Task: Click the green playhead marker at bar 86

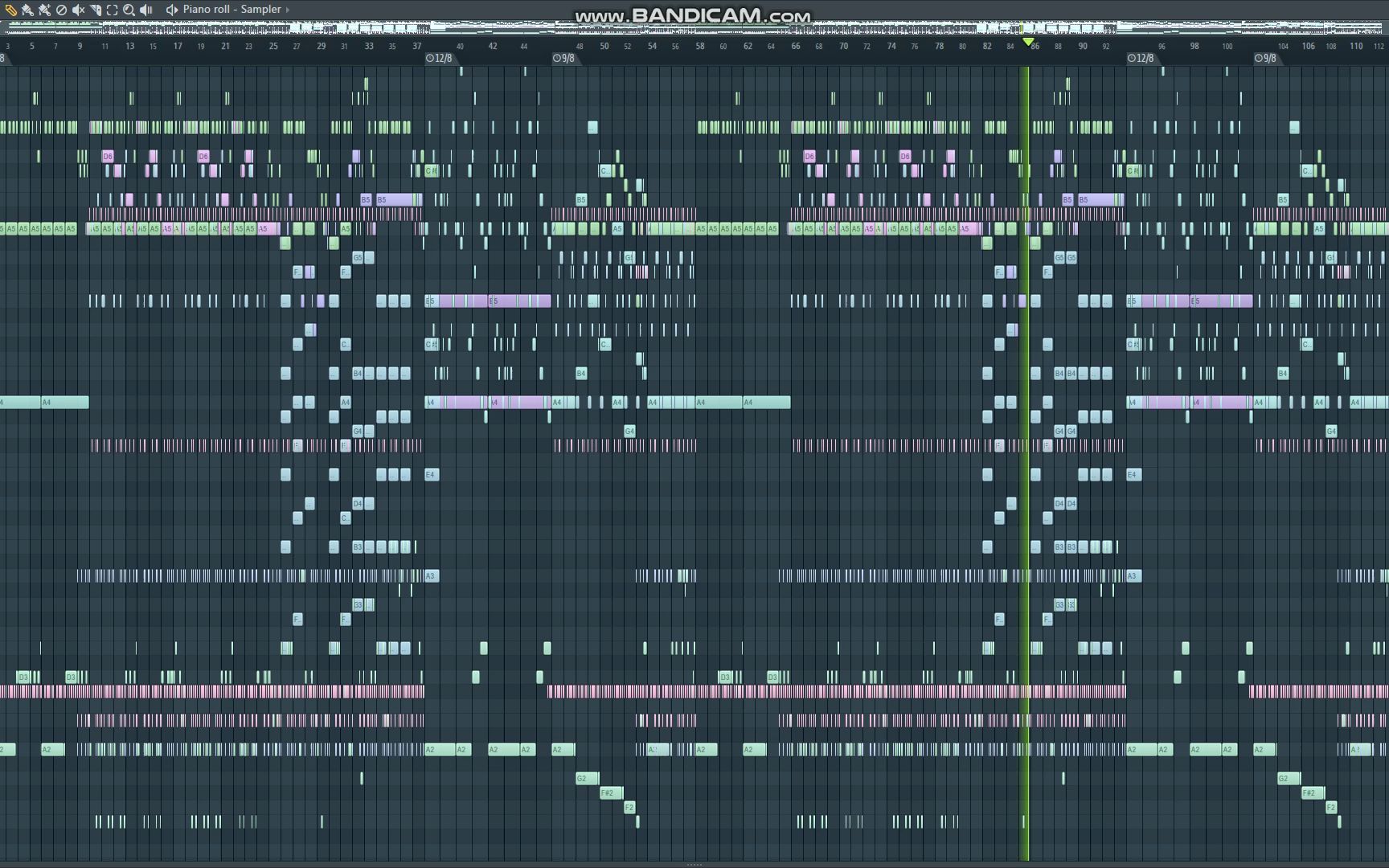Action: [x=1028, y=41]
